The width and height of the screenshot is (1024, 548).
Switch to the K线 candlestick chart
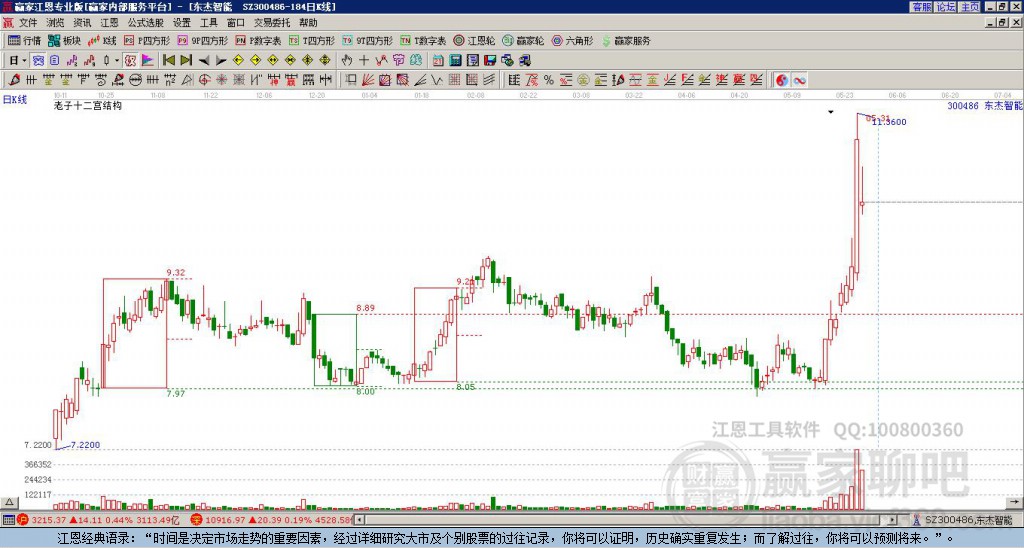[101, 40]
